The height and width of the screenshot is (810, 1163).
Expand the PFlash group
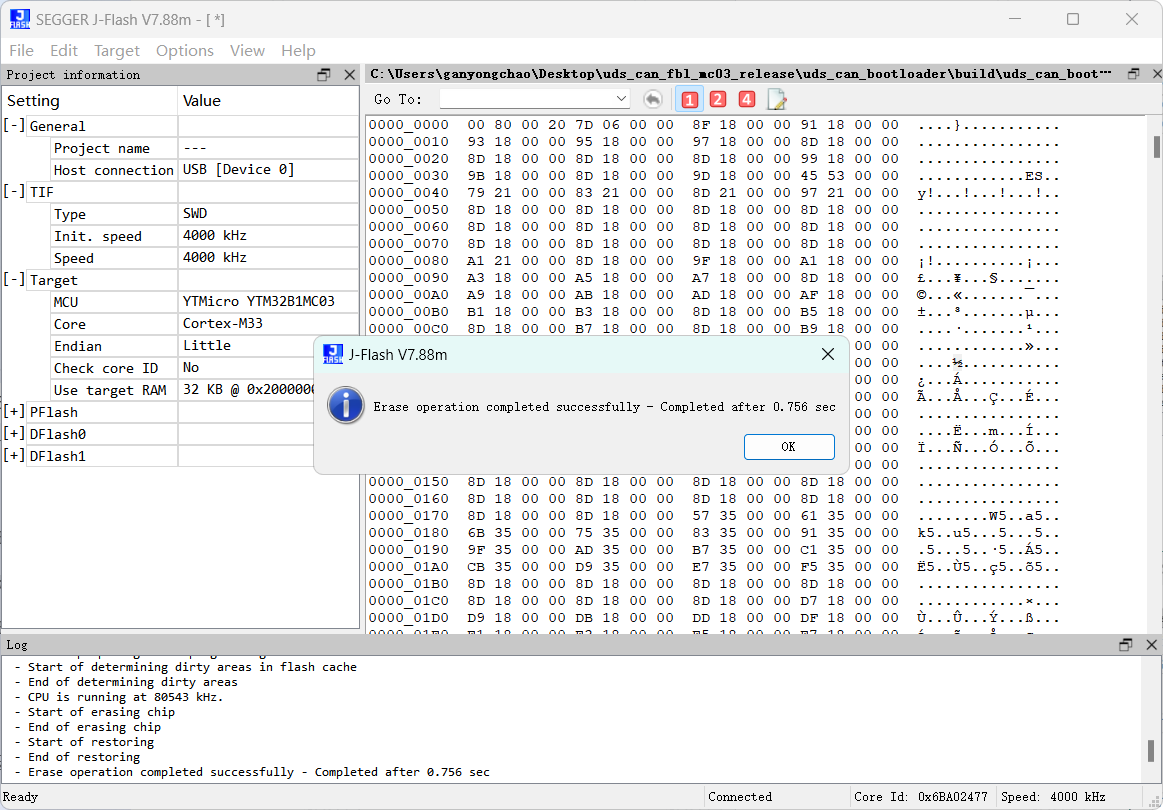click(x=14, y=412)
